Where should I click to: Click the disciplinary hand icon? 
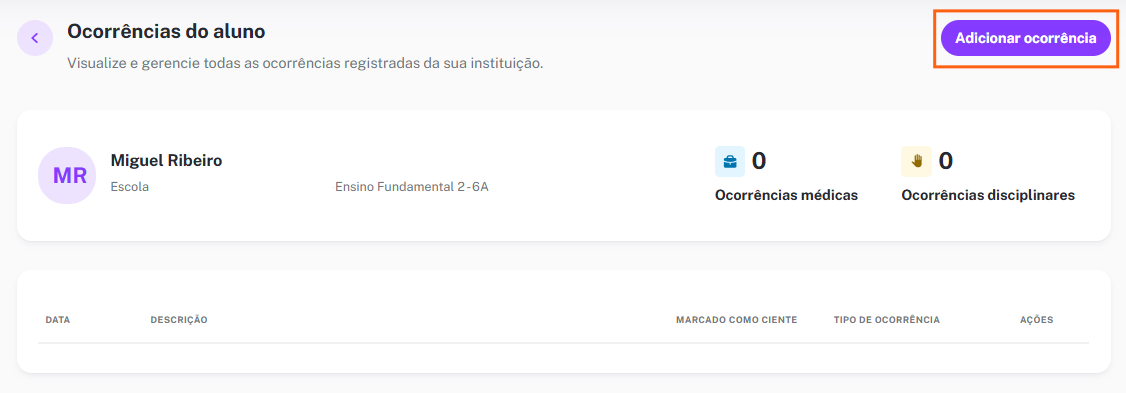(916, 162)
